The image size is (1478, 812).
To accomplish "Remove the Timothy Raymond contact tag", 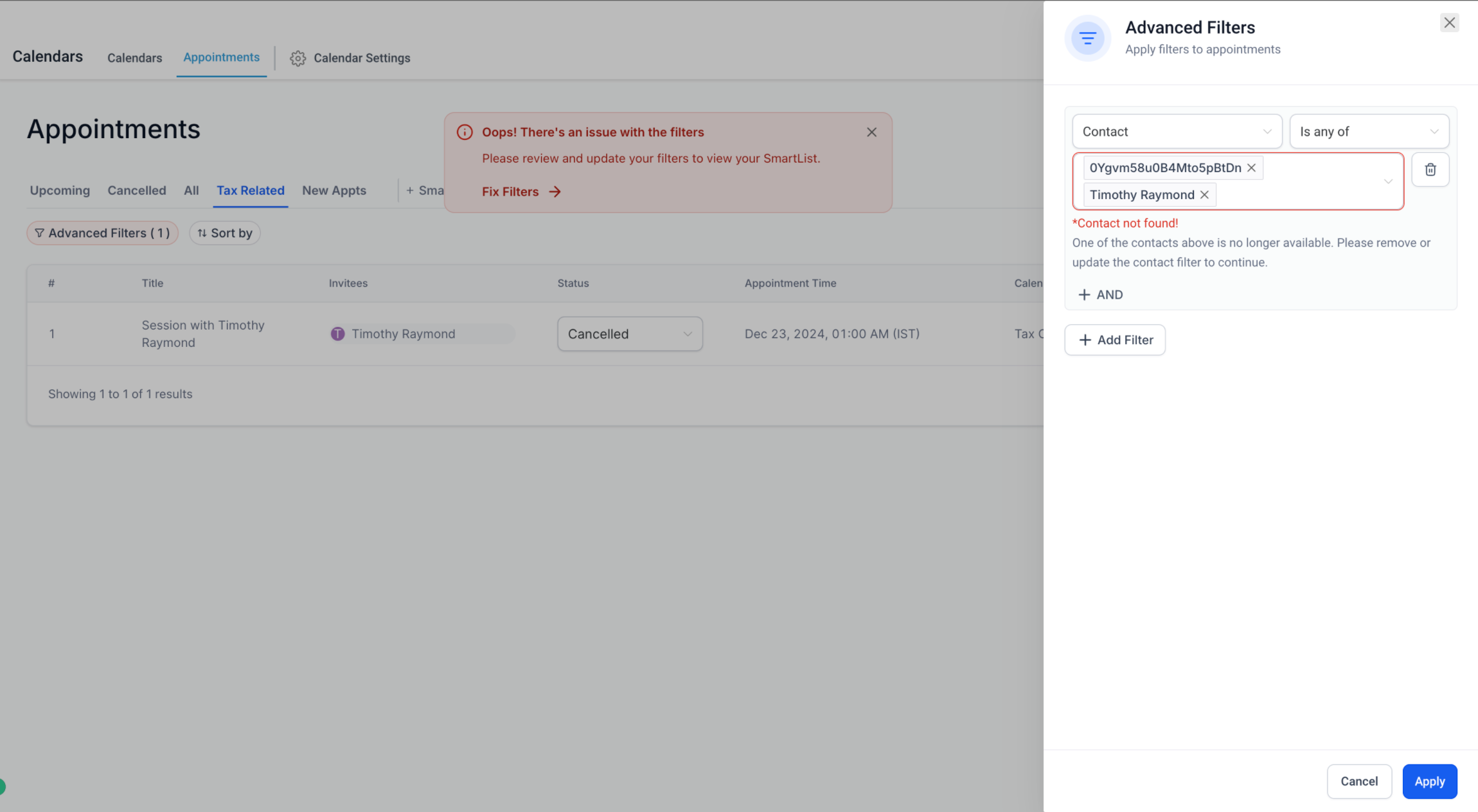I will pyautogui.click(x=1204, y=195).
